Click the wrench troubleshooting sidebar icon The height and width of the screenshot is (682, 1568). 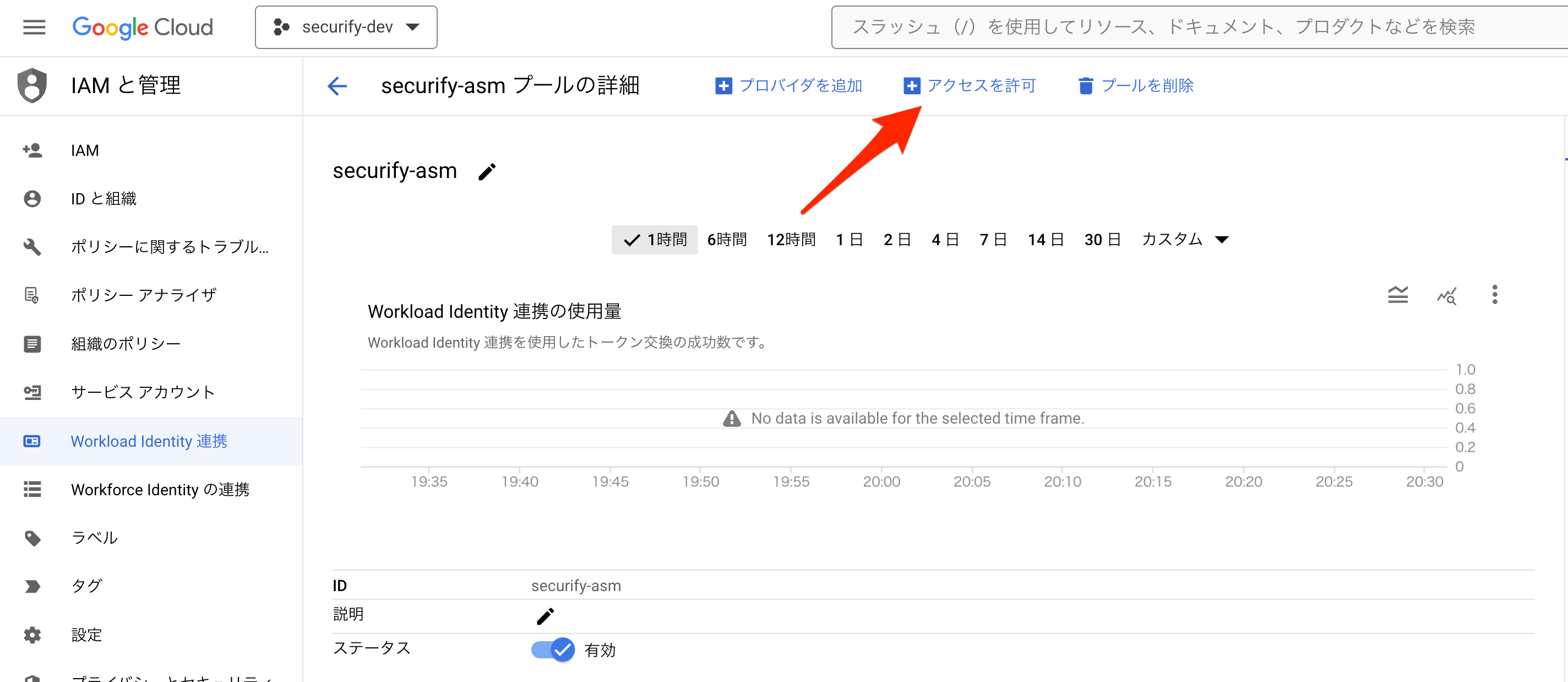tap(31, 247)
